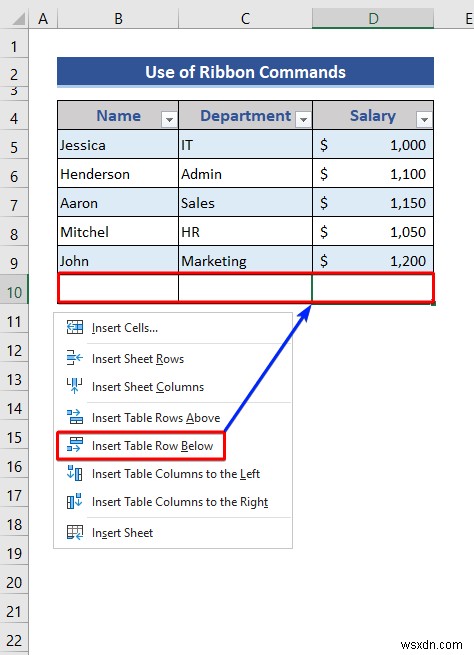Click Insert Table Columns to the Right icon
The image size is (474, 655).
coord(75,501)
